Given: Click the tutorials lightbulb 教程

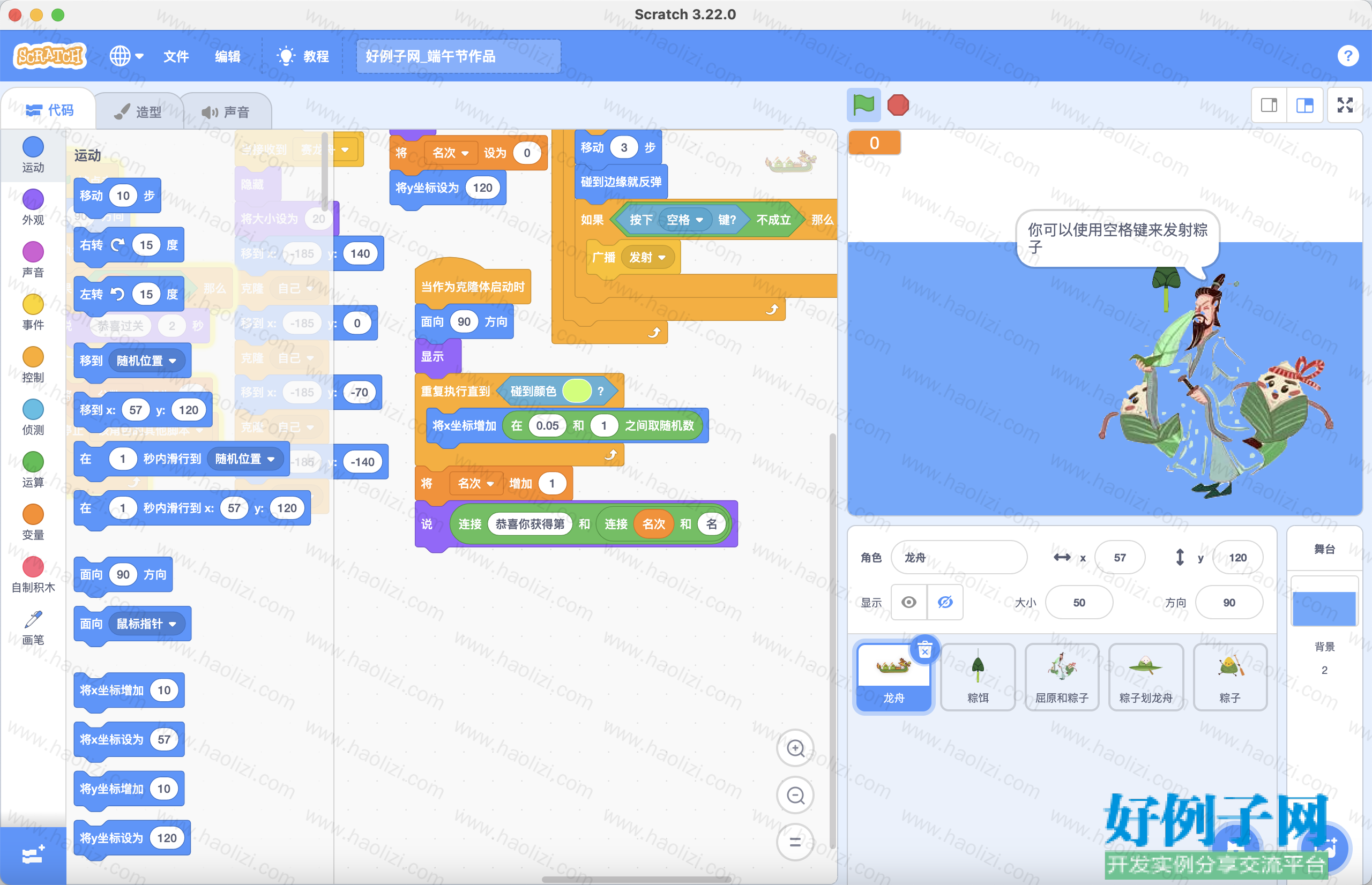Looking at the screenshot, I should pyautogui.click(x=302, y=56).
